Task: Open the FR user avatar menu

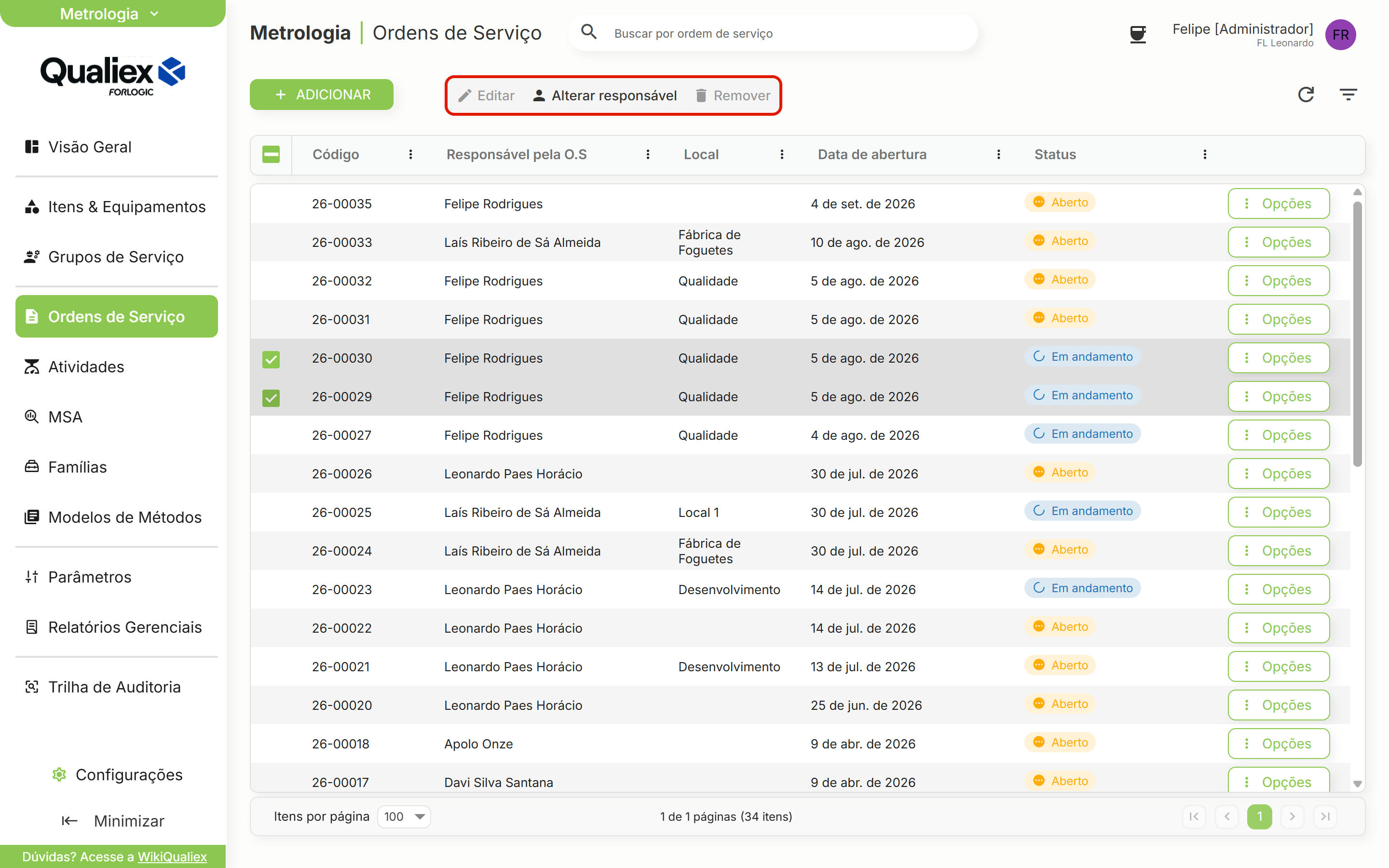Action: (x=1340, y=34)
